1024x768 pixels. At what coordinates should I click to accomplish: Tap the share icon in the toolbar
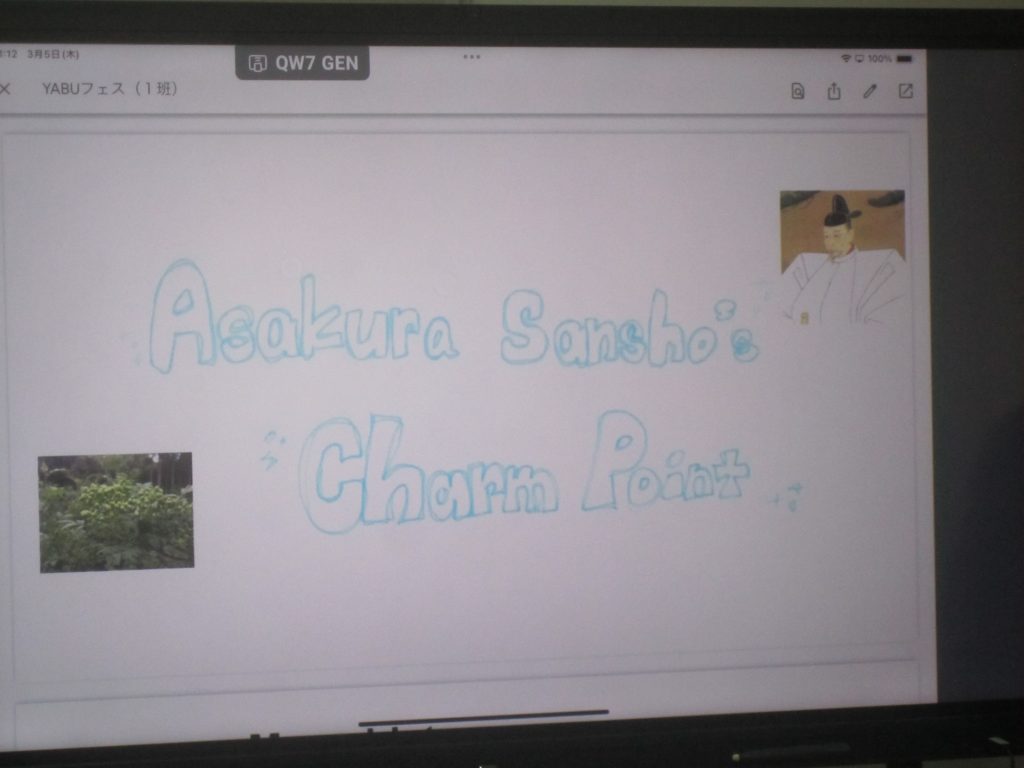click(833, 91)
